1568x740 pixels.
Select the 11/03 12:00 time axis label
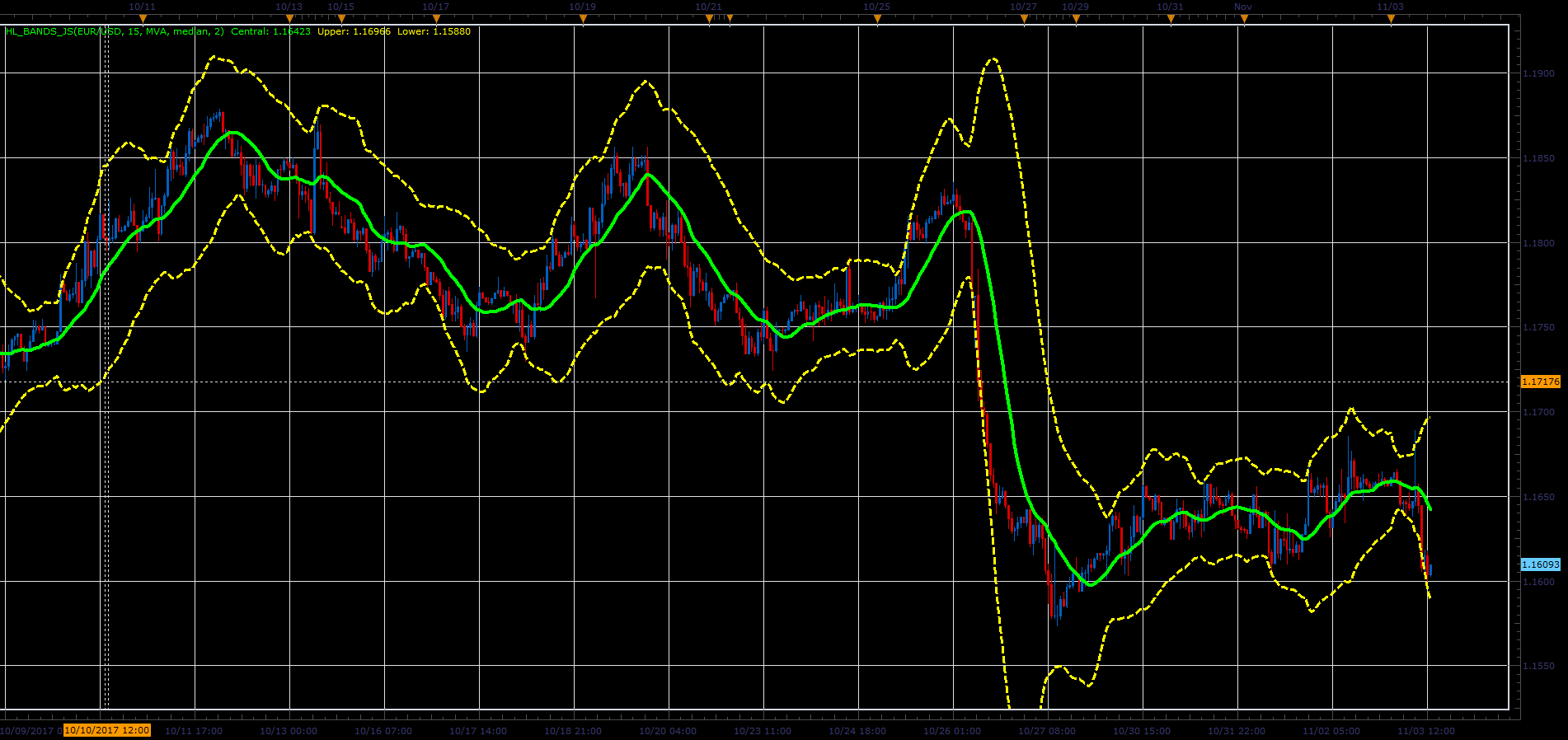click(x=1426, y=731)
